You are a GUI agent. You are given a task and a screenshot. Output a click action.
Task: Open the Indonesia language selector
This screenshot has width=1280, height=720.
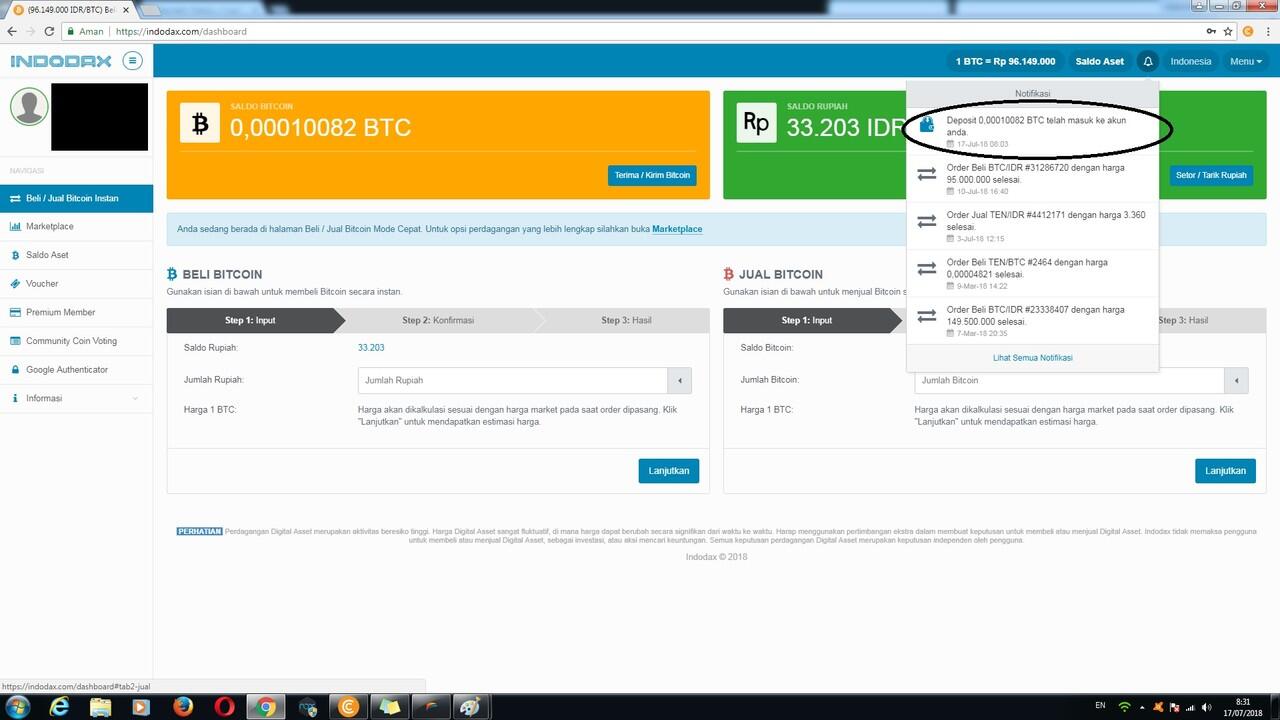(x=1191, y=61)
